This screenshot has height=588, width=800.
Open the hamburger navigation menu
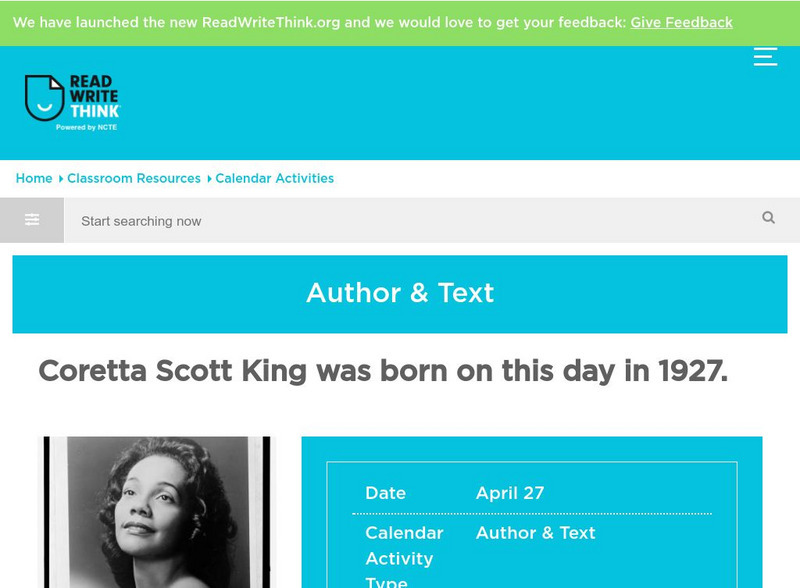pyautogui.click(x=765, y=56)
